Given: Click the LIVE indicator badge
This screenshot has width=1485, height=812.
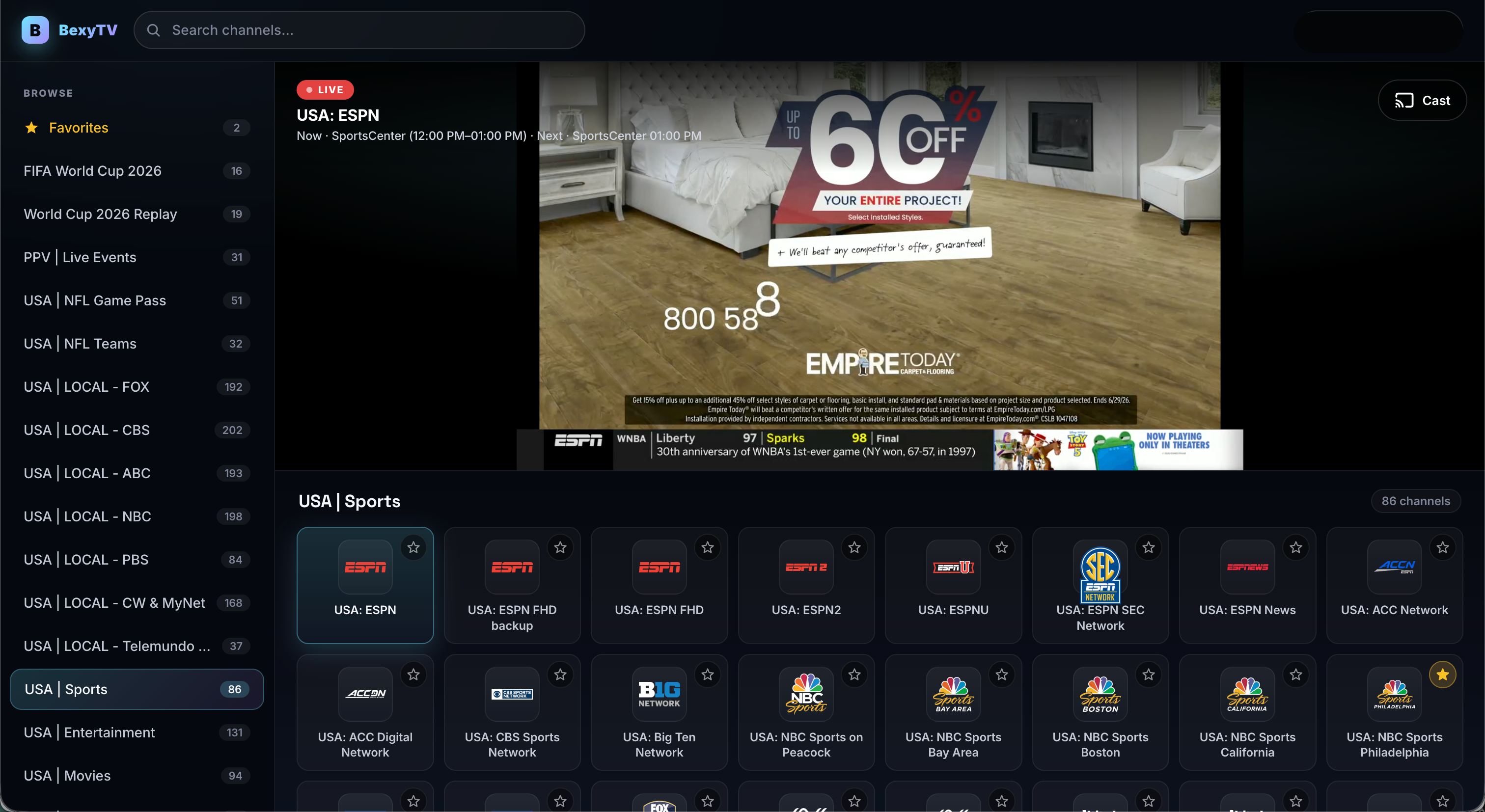Looking at the screenshot, I should 325,90.
